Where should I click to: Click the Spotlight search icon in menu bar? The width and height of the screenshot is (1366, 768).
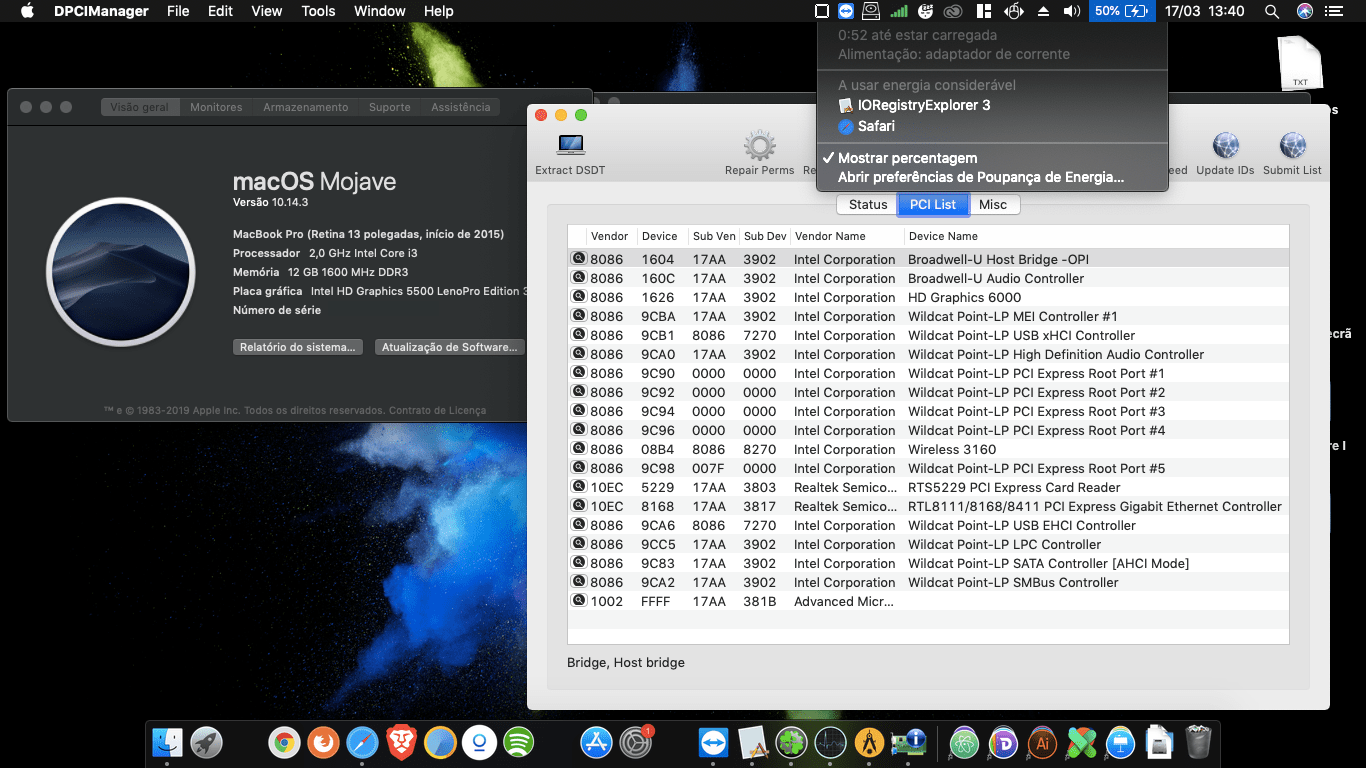pyautogui.click(x=1272, y=11)
